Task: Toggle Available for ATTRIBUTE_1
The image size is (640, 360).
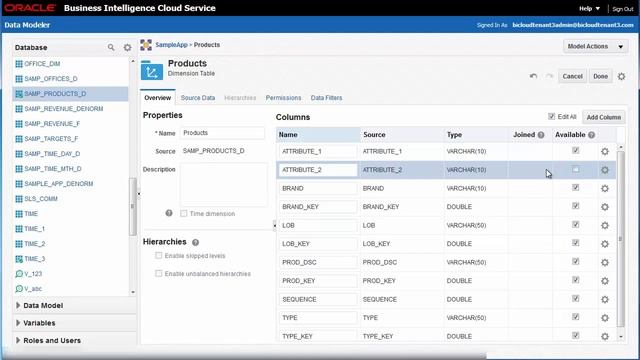Action: coord(576,151)
